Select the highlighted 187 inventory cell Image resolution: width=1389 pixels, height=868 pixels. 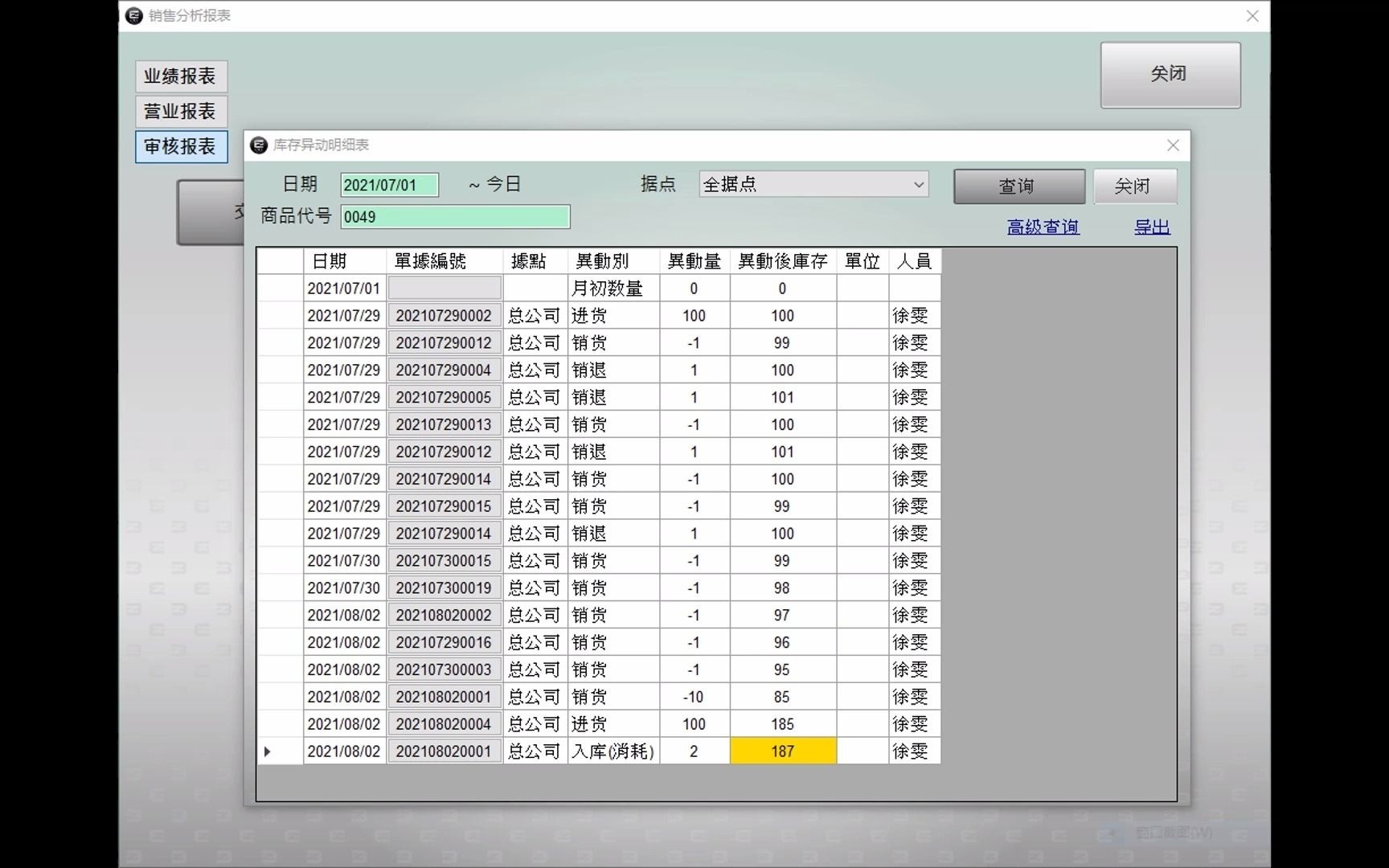[x=782, y=751]
